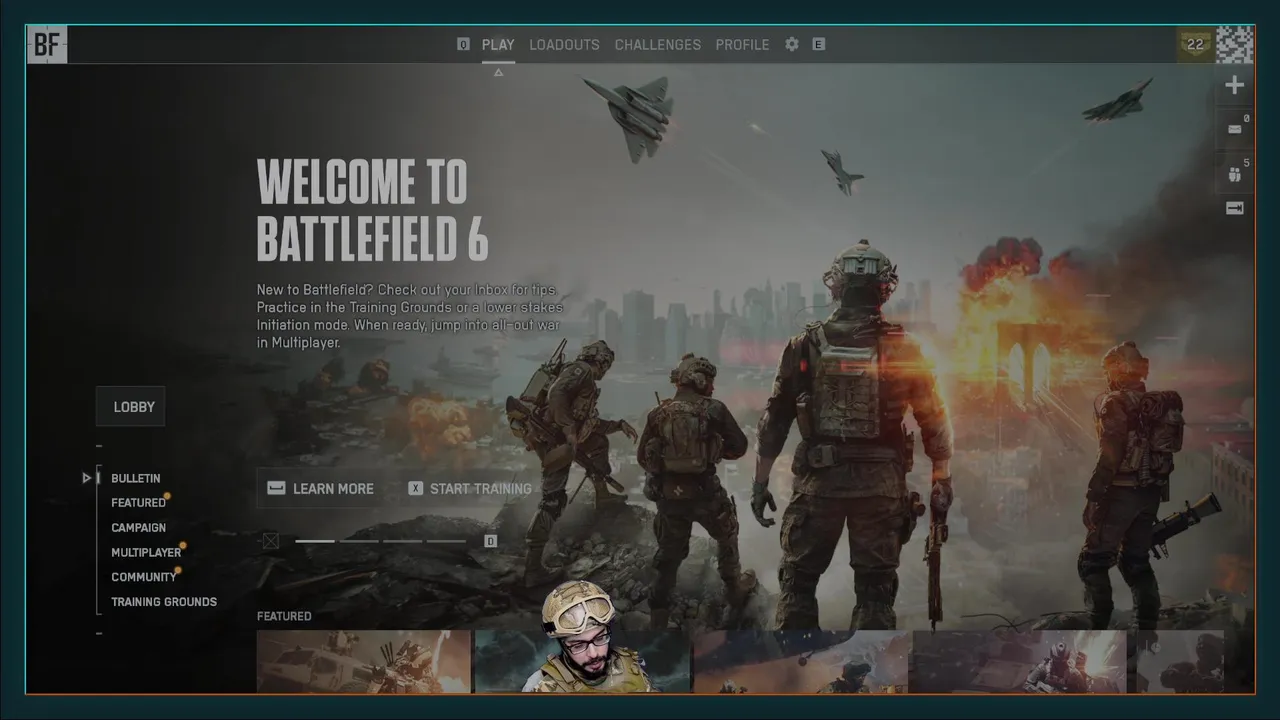The image size is (1280, 720).
Task: Open the friends squad icon showing 5
Action: (x=1235, y=175)
